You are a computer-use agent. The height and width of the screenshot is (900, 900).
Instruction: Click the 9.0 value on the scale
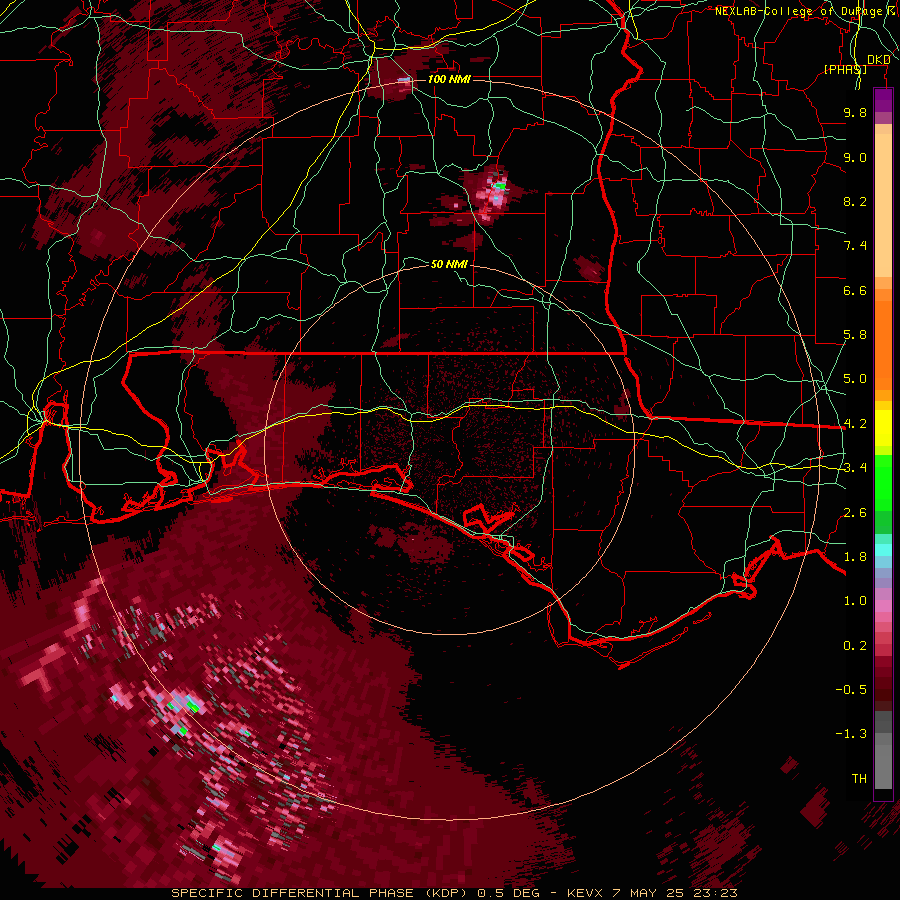[x=855, y=157]
